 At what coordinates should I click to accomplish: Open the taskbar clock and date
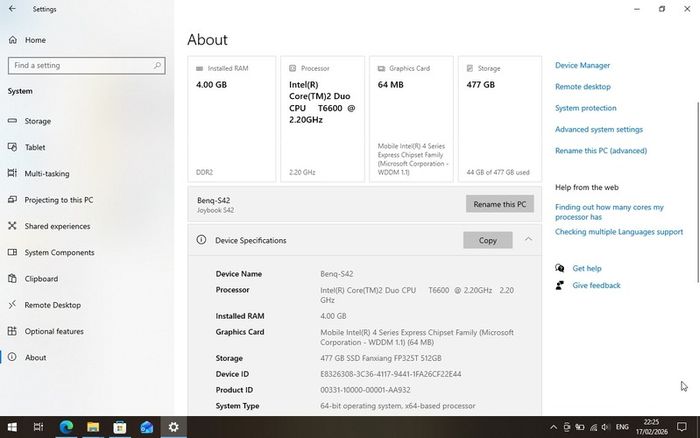click(x=651, y=427)
